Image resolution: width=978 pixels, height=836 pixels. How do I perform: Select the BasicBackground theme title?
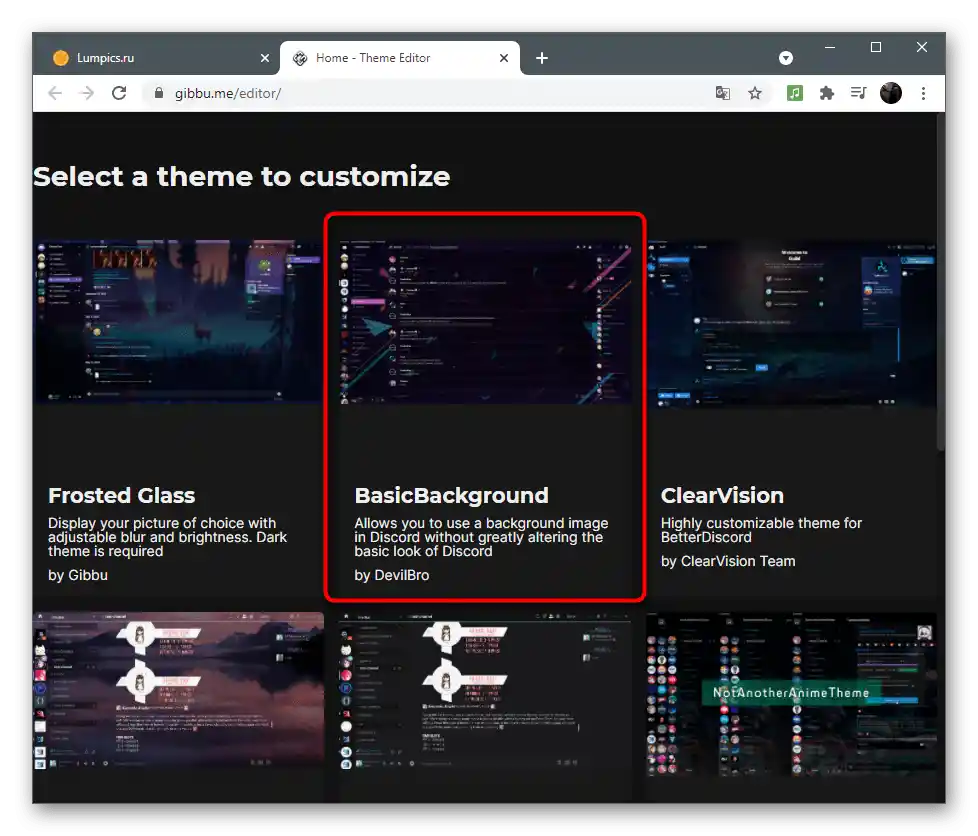452,495
